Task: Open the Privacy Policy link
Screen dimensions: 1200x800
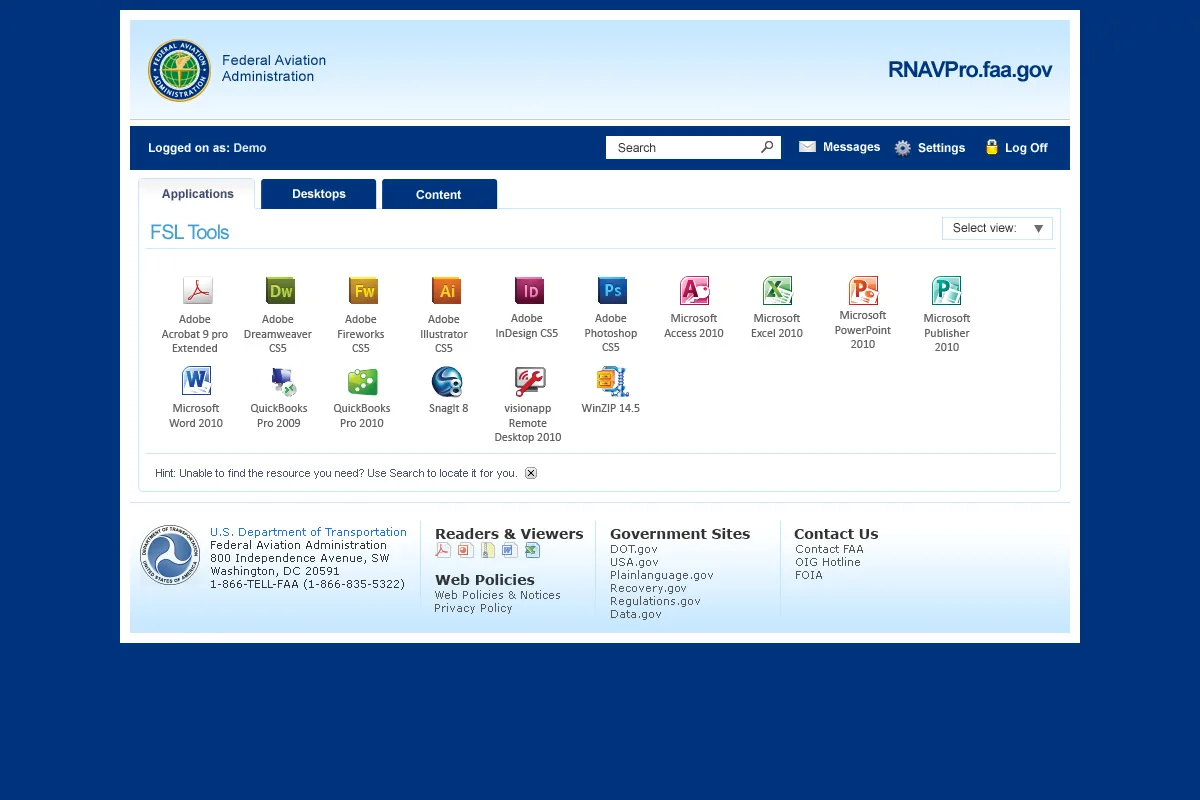Action: [x=473, y=608]
